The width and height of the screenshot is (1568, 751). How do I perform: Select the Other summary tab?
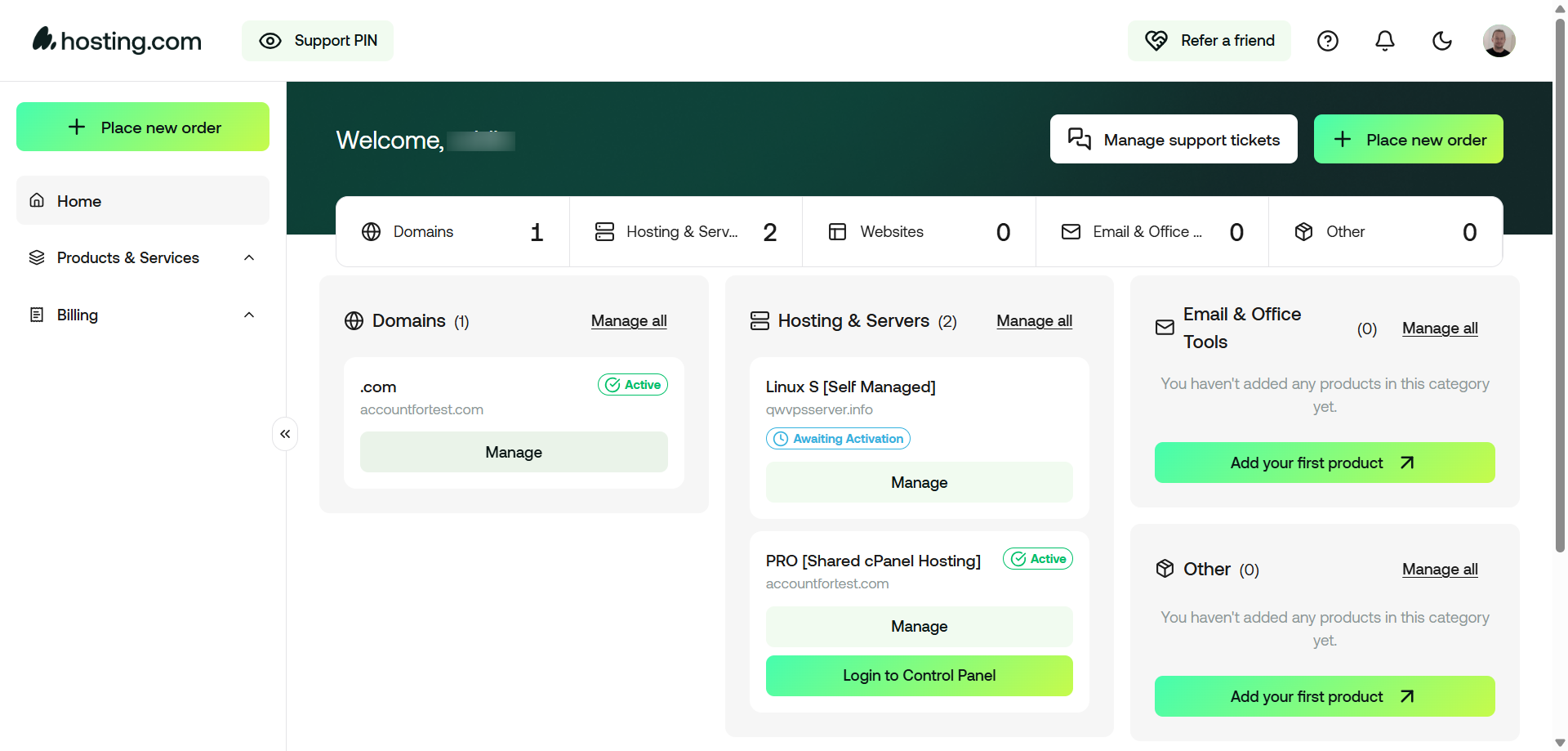[x=1386, y=232]
